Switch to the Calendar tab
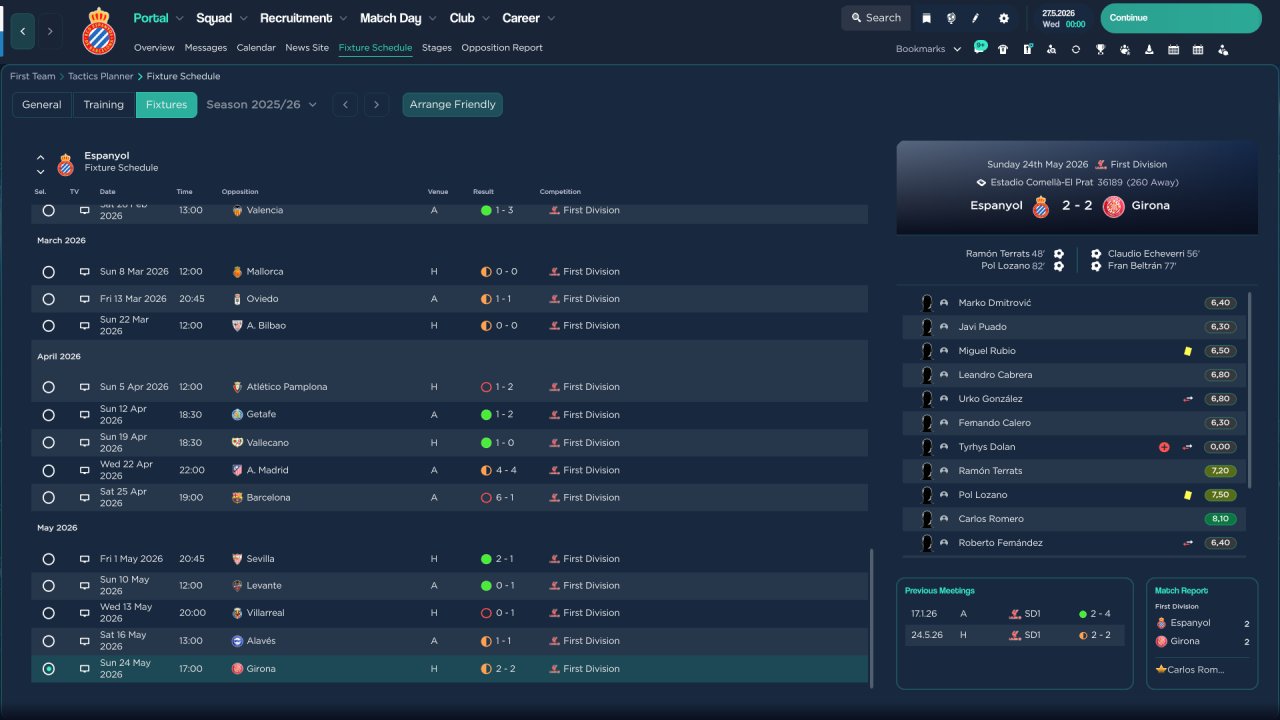The image size is (1280, 720). (x=256, y=48)
